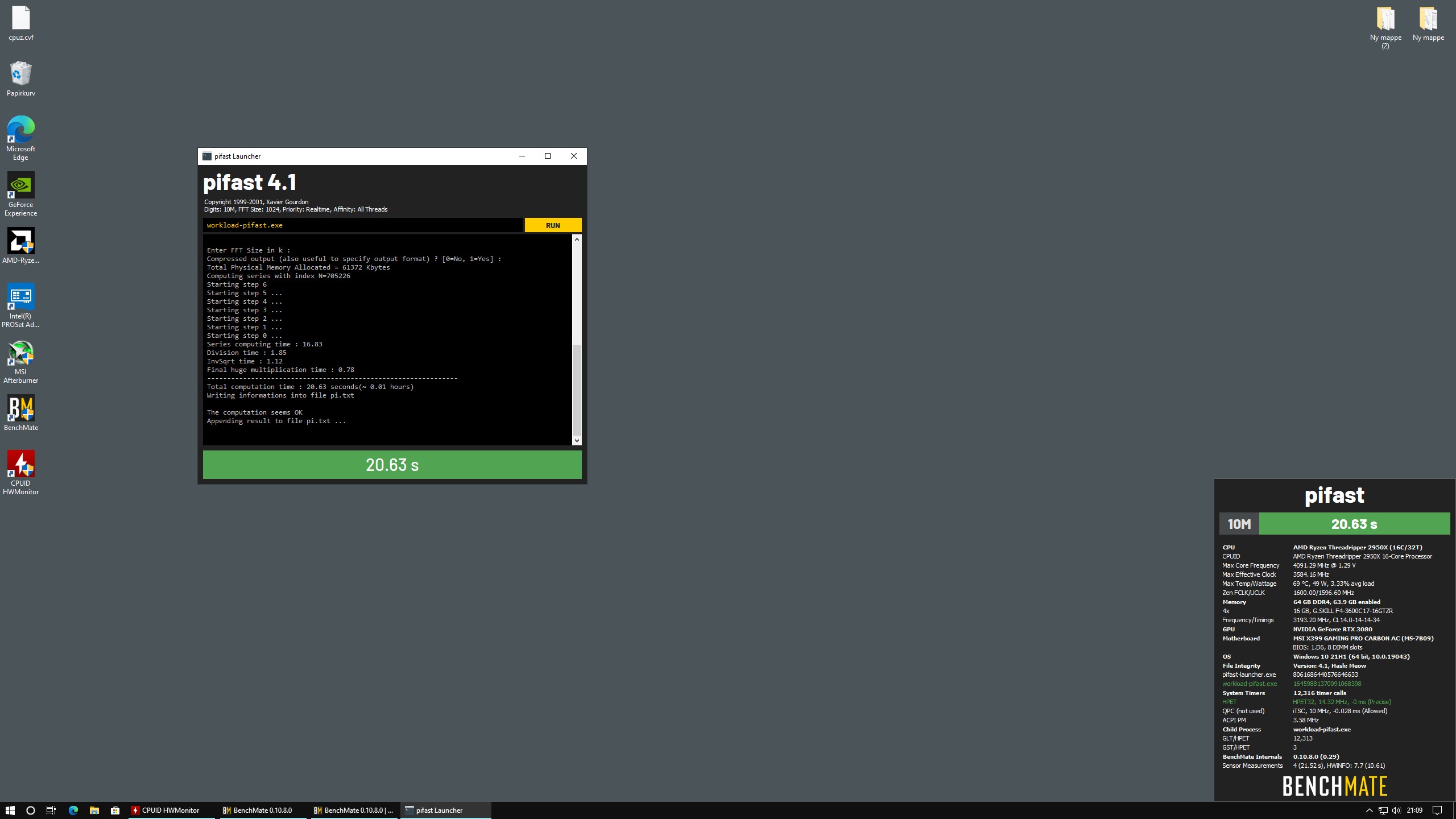Activate pifast Launcher taskbar button
Screen dimensions: 1456x819
(446, 810)
